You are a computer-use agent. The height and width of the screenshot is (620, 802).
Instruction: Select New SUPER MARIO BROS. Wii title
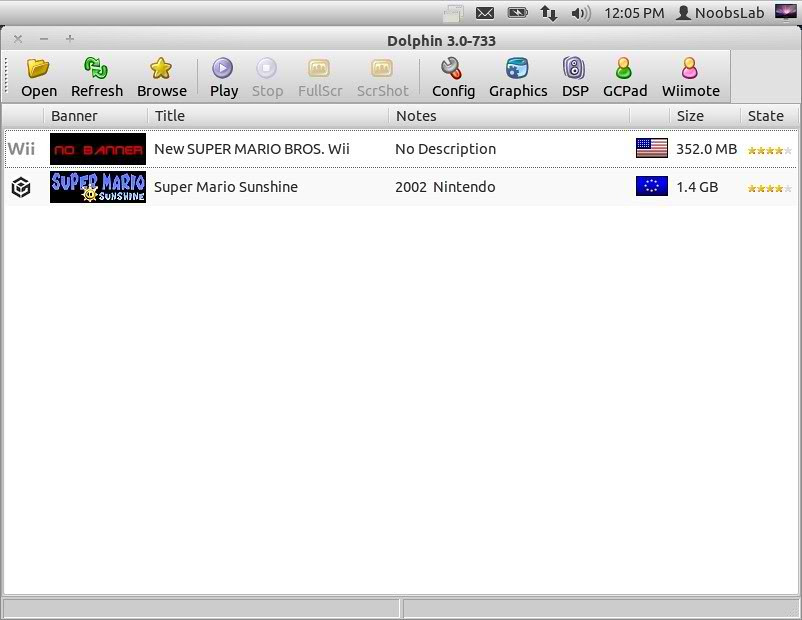tap(252, 149)
